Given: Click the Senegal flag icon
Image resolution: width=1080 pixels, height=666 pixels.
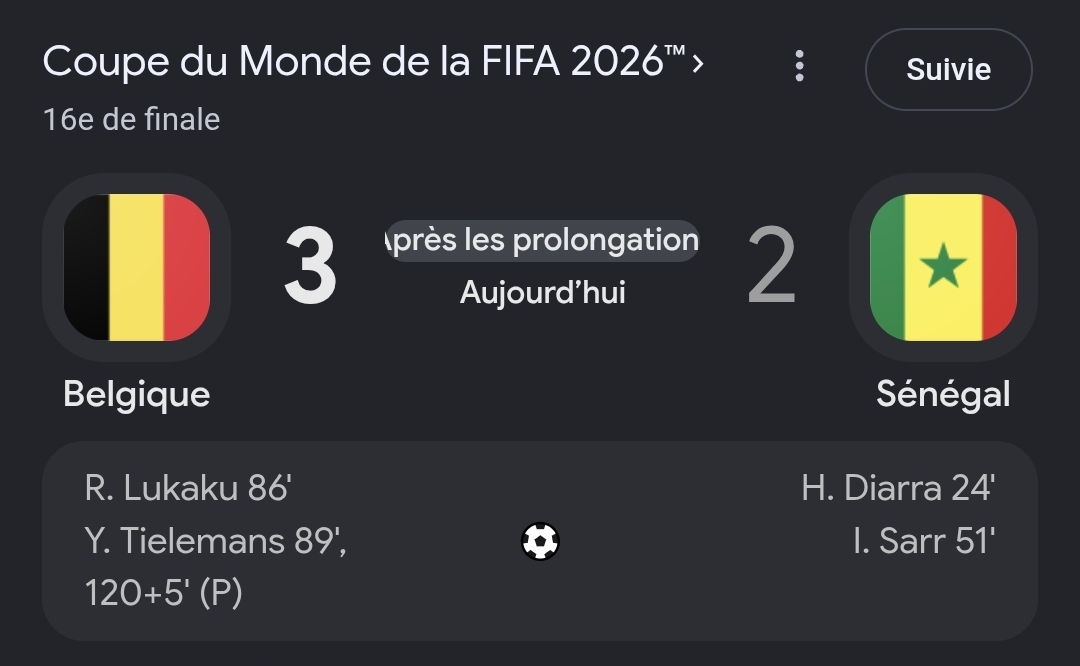Looking at the screenshot, I should click(943, 267).
